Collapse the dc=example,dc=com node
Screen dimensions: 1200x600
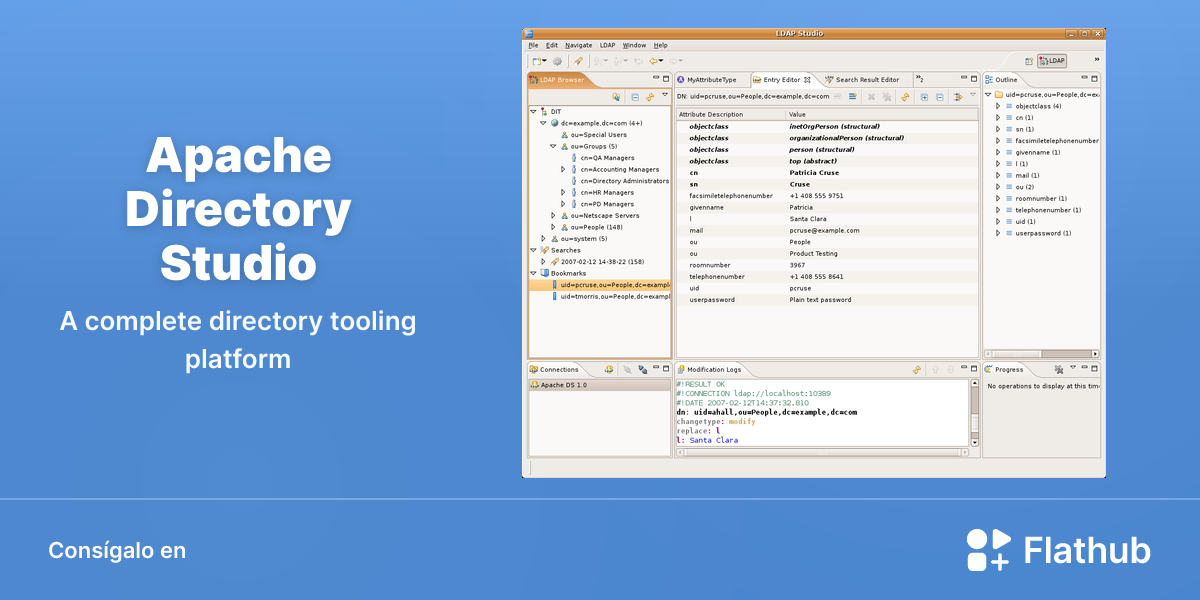pyautogui.click(x=543, y=123)
